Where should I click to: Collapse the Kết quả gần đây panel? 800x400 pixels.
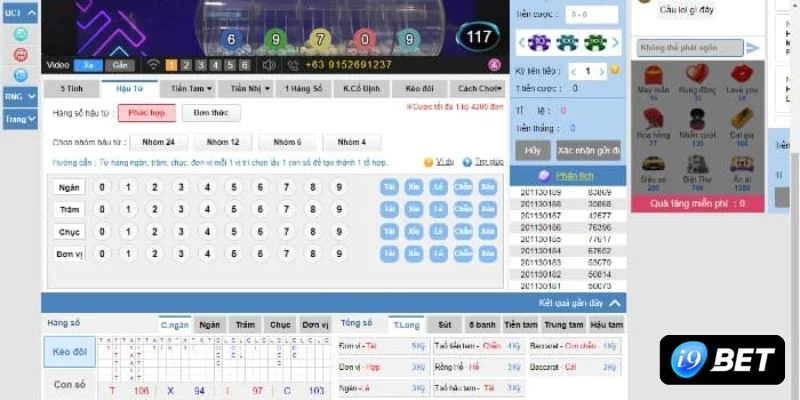tap(616, 303)
